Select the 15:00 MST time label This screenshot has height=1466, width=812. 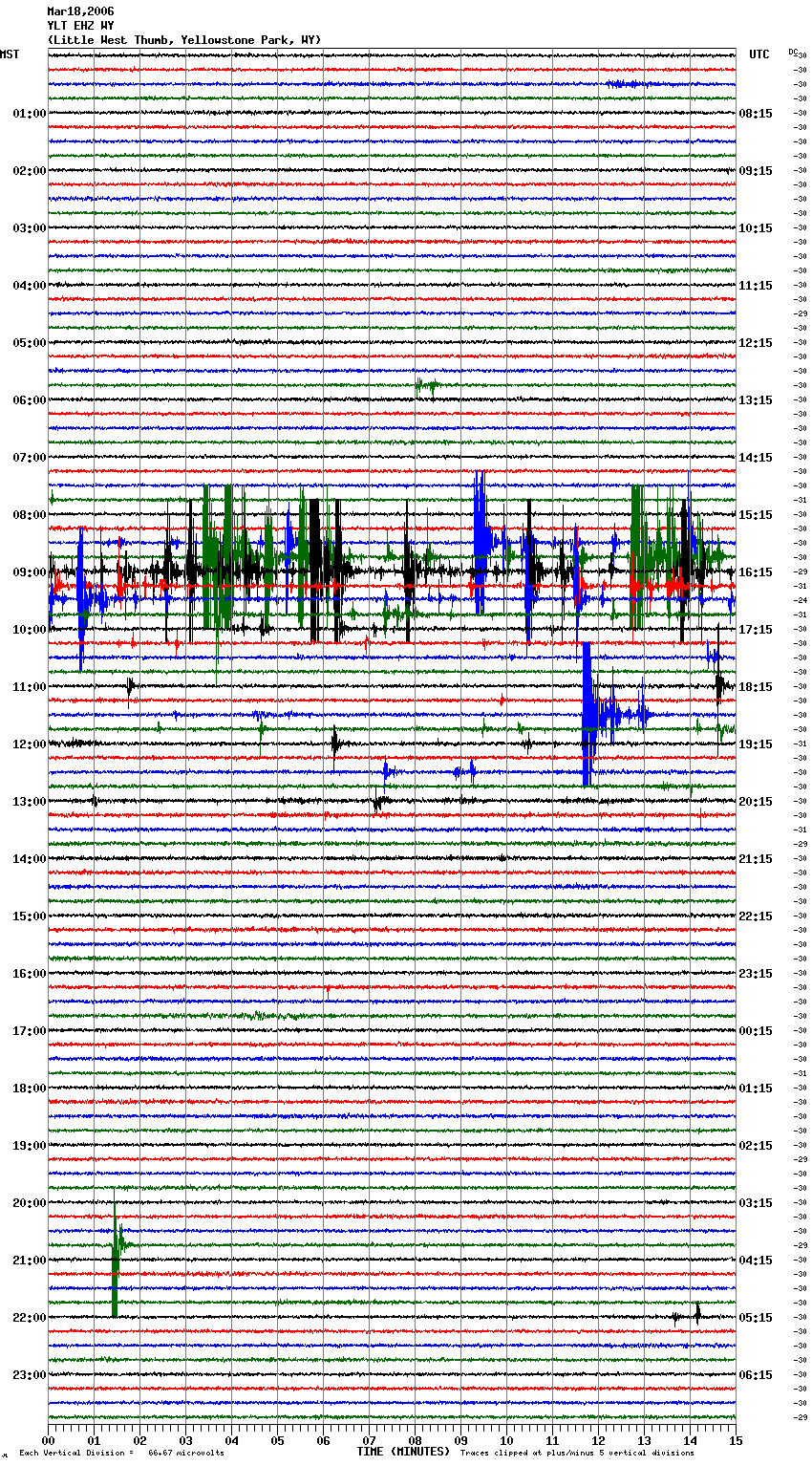[x=30, y=916]
